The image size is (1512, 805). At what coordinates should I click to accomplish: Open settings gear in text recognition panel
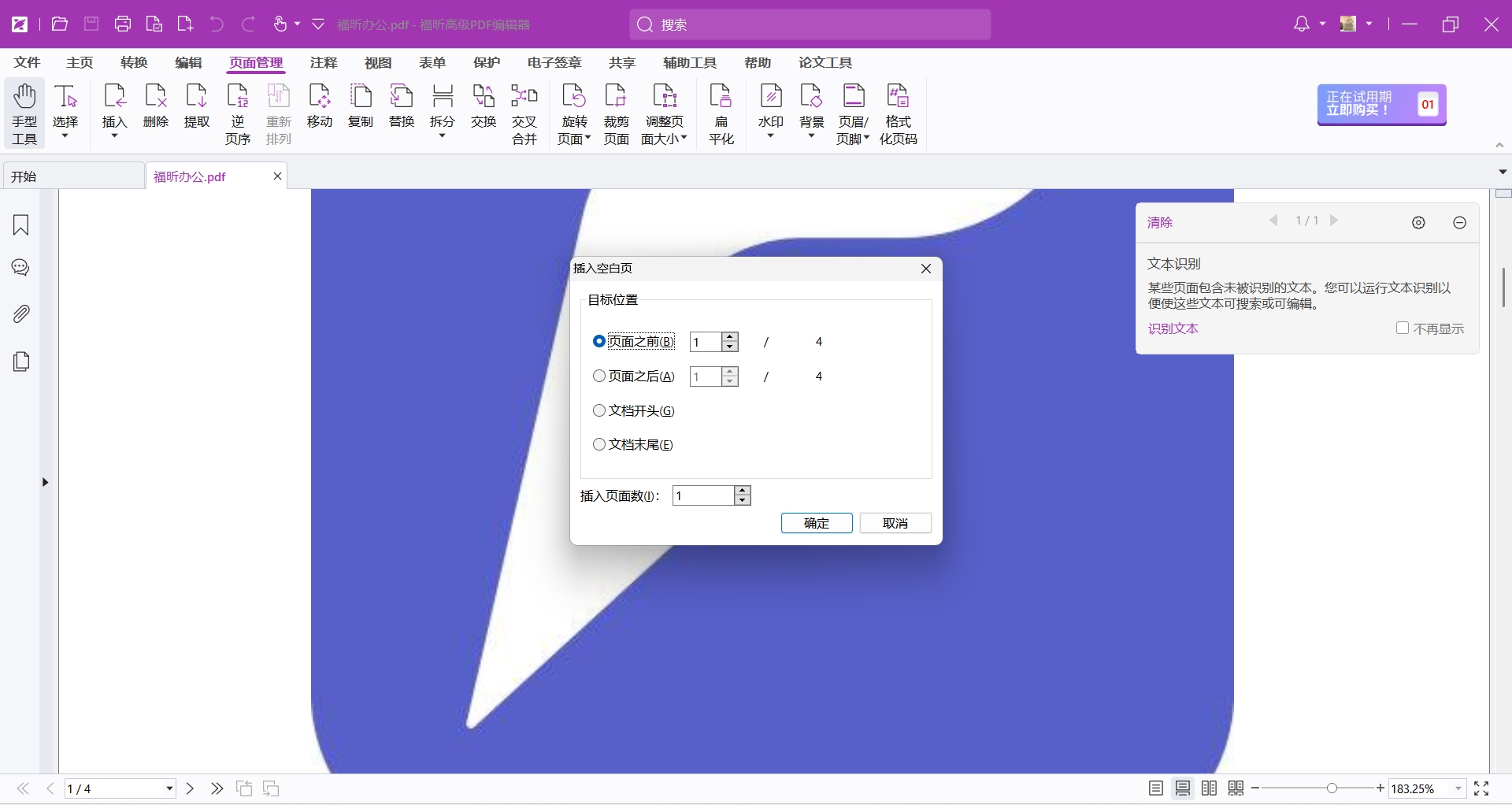1418,223
